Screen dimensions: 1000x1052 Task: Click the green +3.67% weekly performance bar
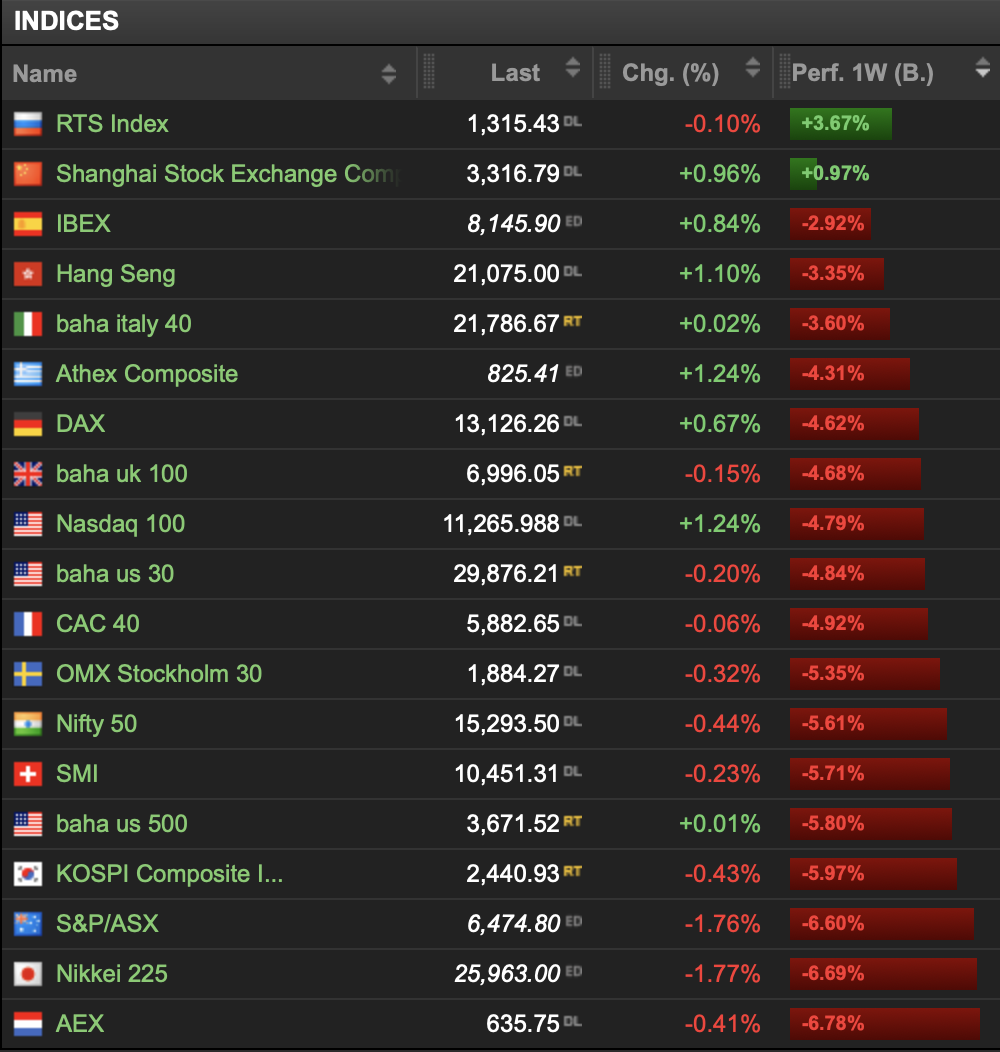[x=840, y=124]
